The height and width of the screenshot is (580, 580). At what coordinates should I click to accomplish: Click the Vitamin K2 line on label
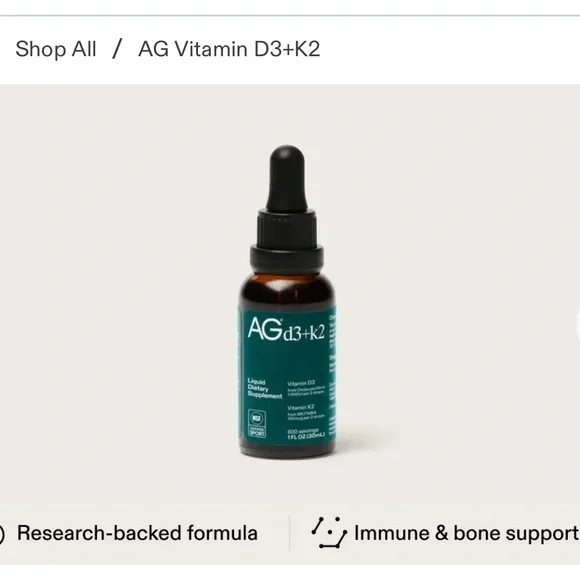301,407
